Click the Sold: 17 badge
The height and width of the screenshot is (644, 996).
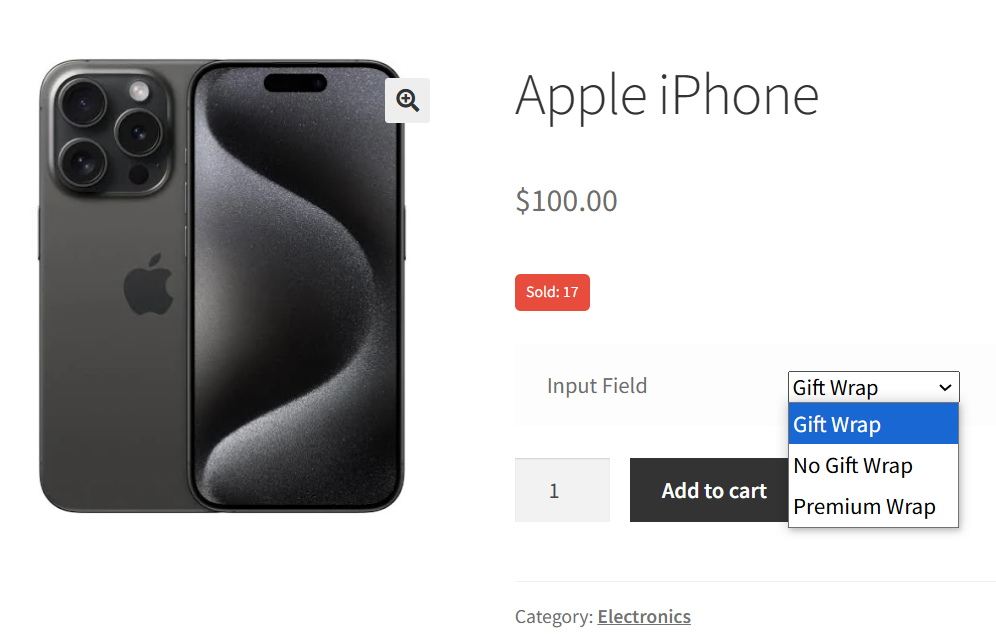click(x=552, y=292)
